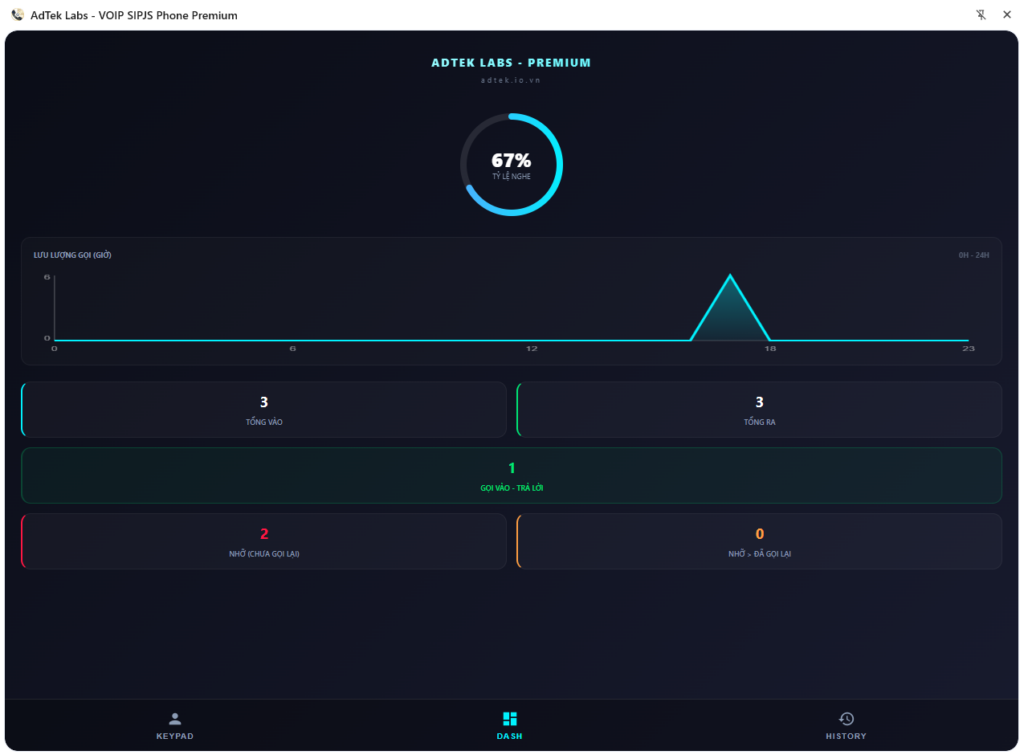Select the Tổng Vào card

click(264, 409)
